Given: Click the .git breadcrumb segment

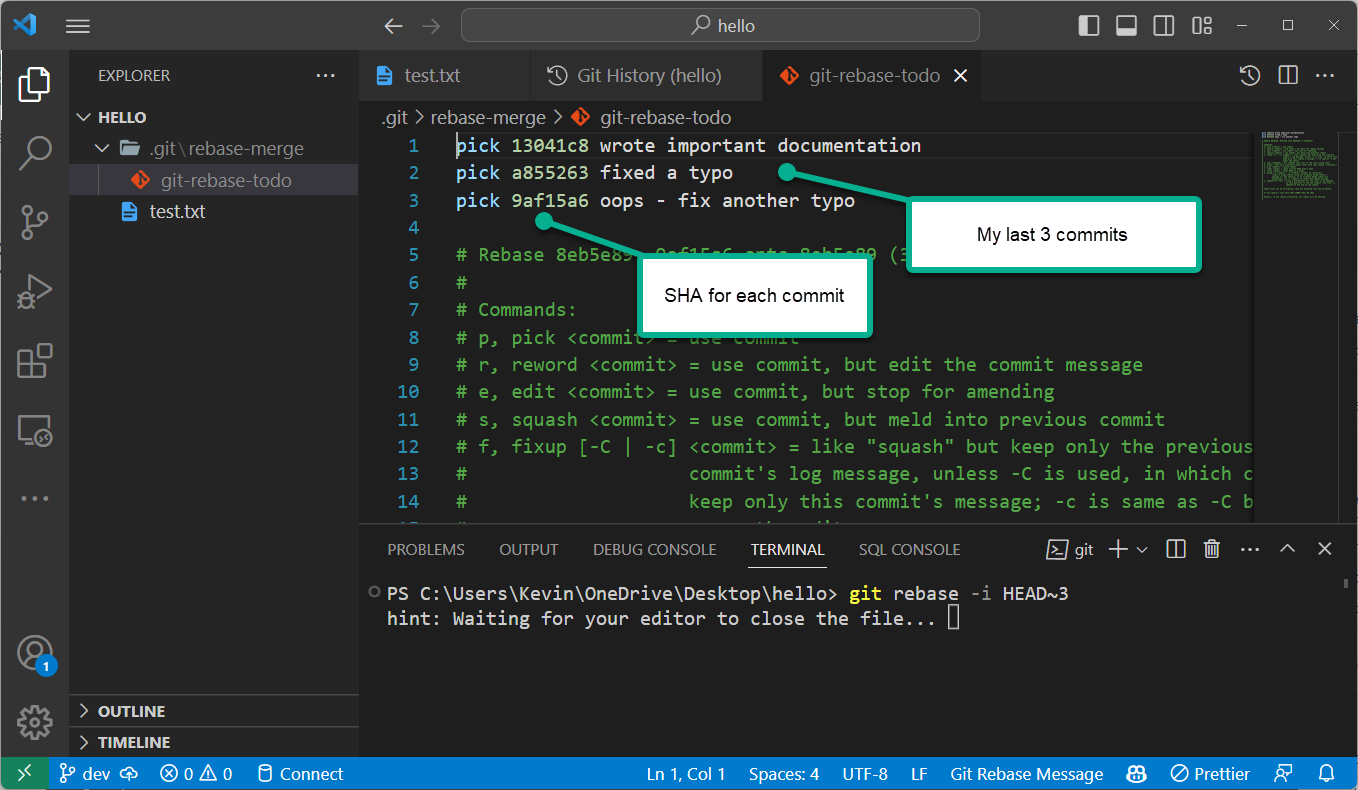Looking at the screenshot, I should coord(395,117).
